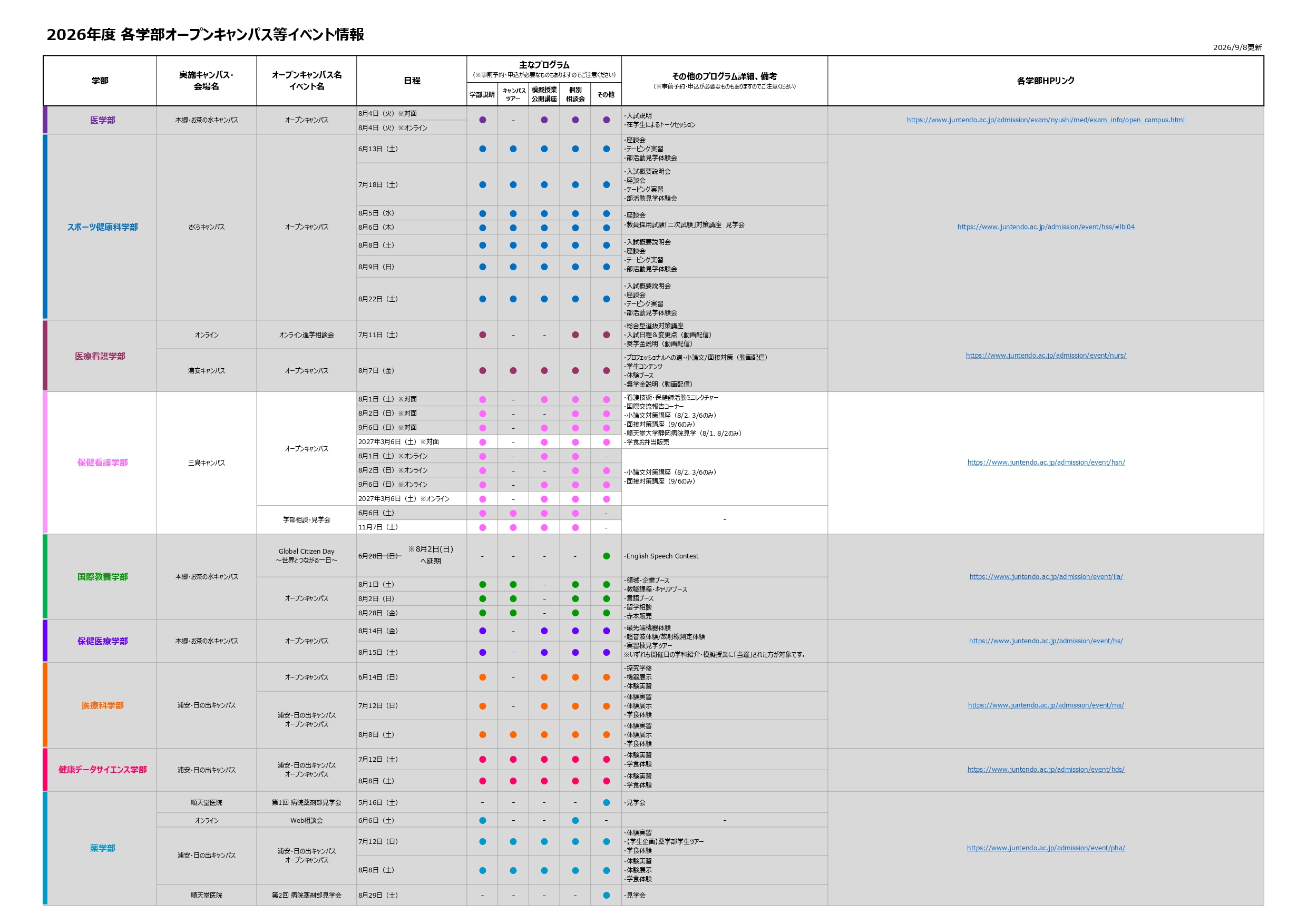1307x924 pixels.
Task: Open the 保健医療学部 hs event link
Action: [x=1046, y=641]
